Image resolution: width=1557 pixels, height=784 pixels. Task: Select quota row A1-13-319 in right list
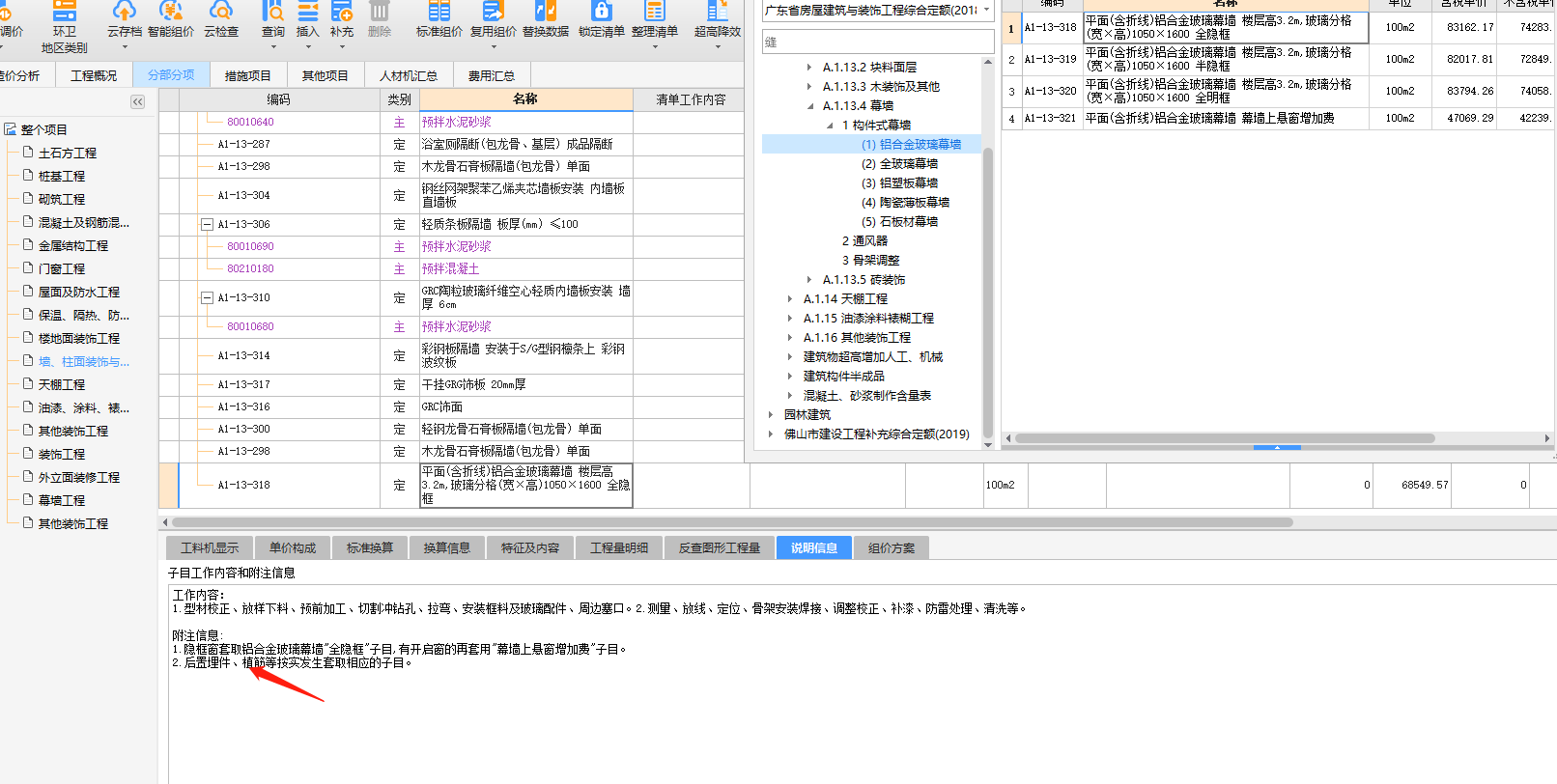1279,60
